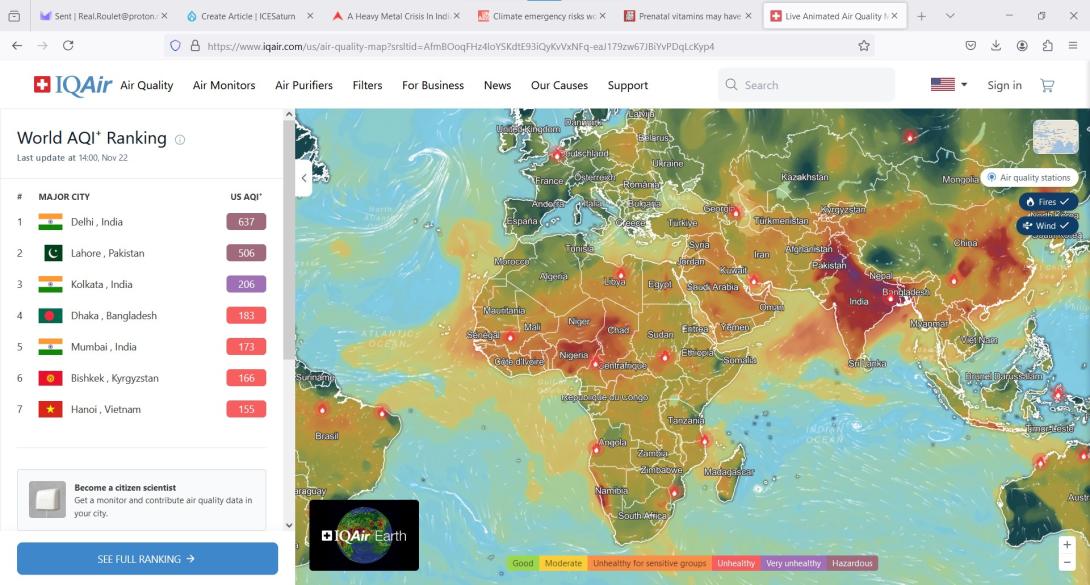
Task: Click See Full Ranking button
Action: [147, 559]
